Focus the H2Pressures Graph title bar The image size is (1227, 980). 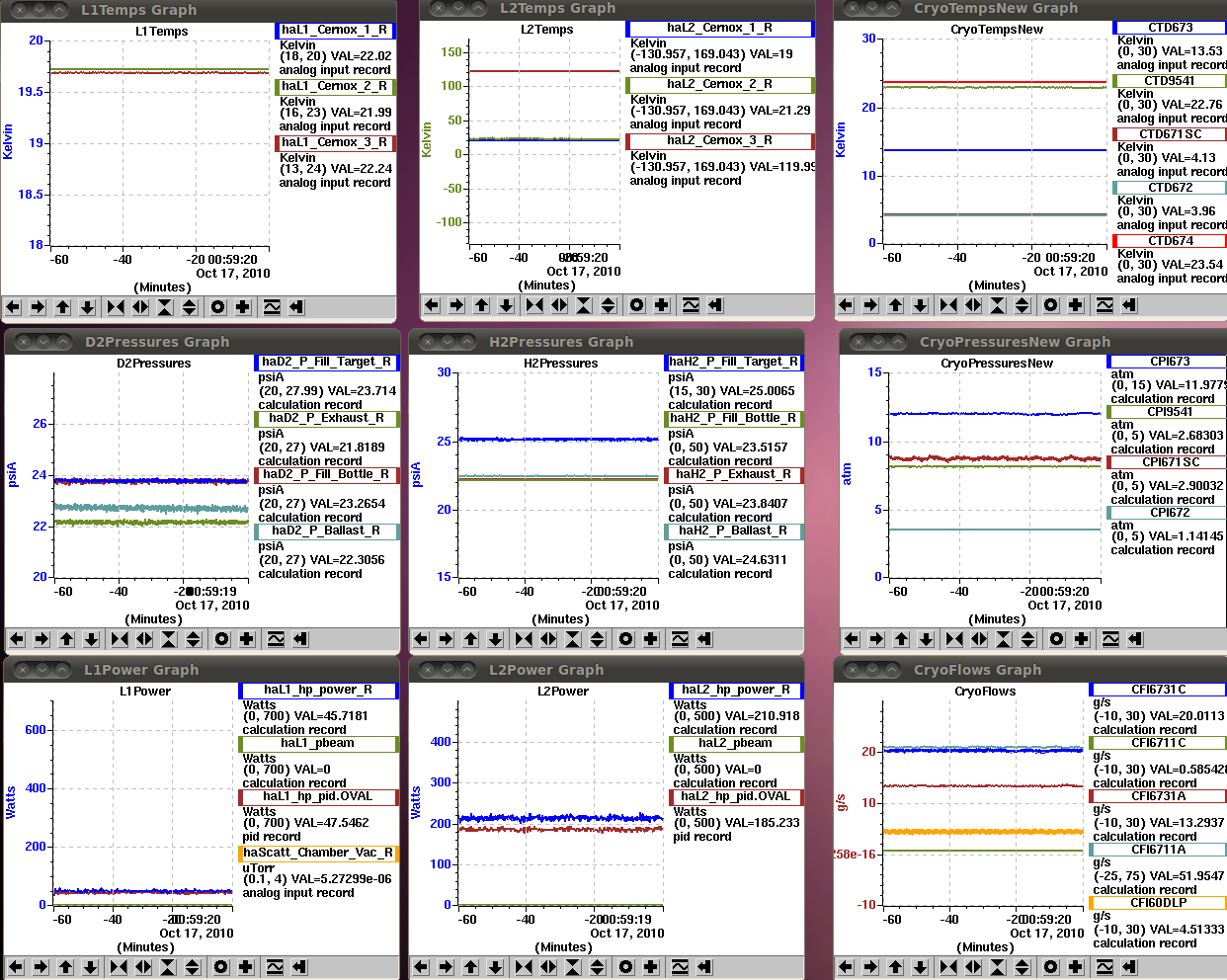607,342
